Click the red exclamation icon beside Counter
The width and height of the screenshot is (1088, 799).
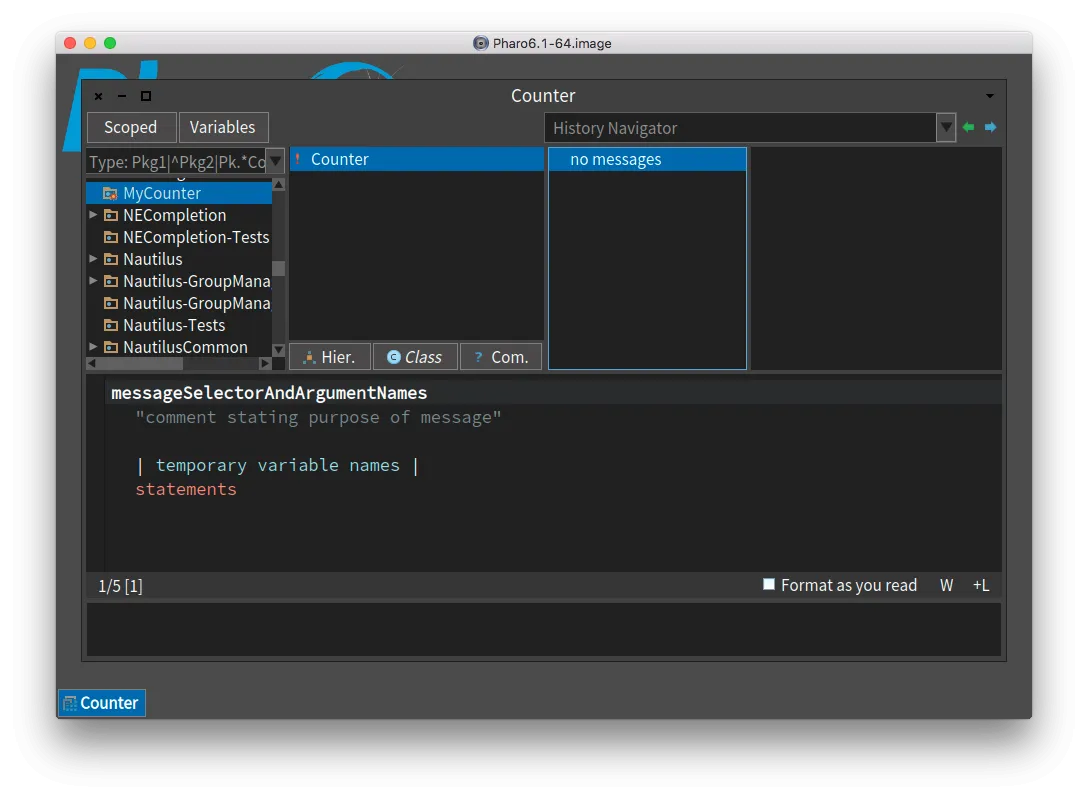[298, 159]
